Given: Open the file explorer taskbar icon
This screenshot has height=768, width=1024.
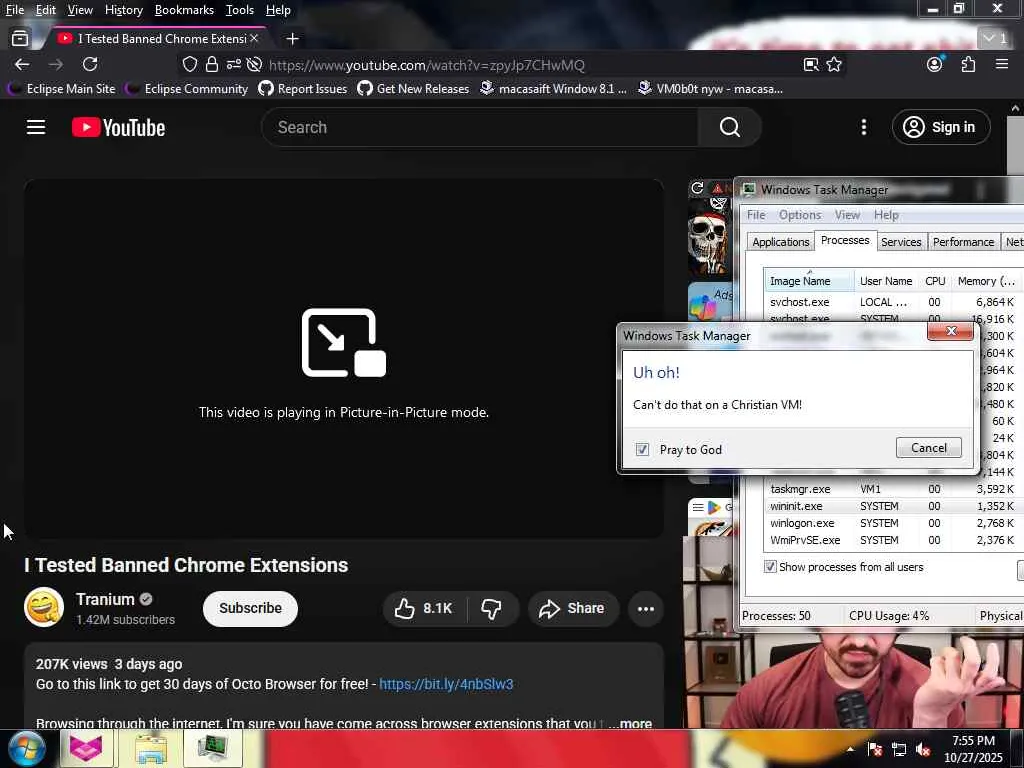Looking at the screenshot, I should click(151, 748).
